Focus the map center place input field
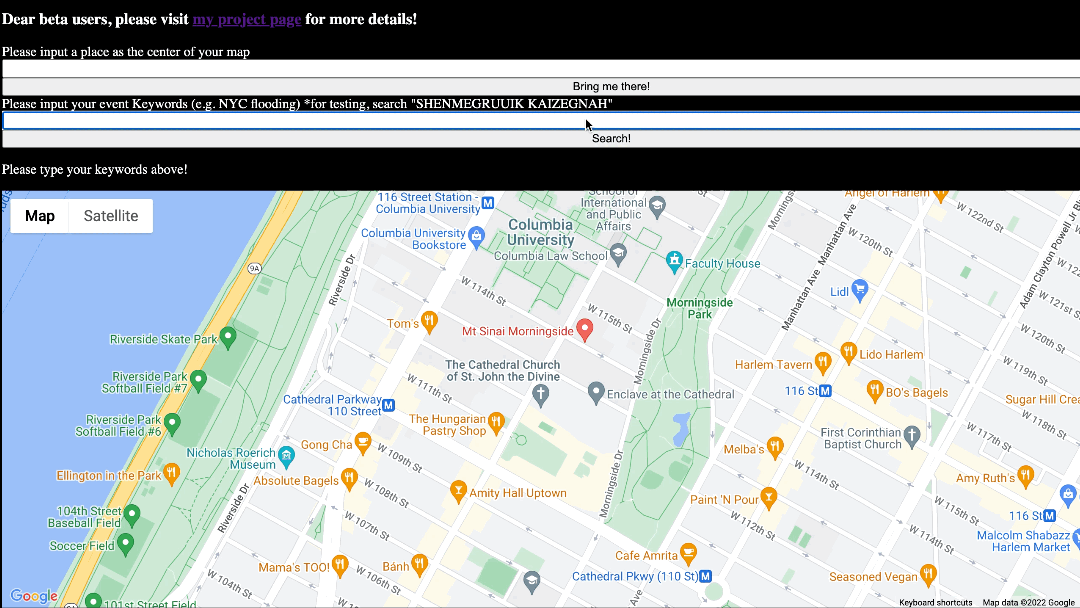 [x=541, y=68]
